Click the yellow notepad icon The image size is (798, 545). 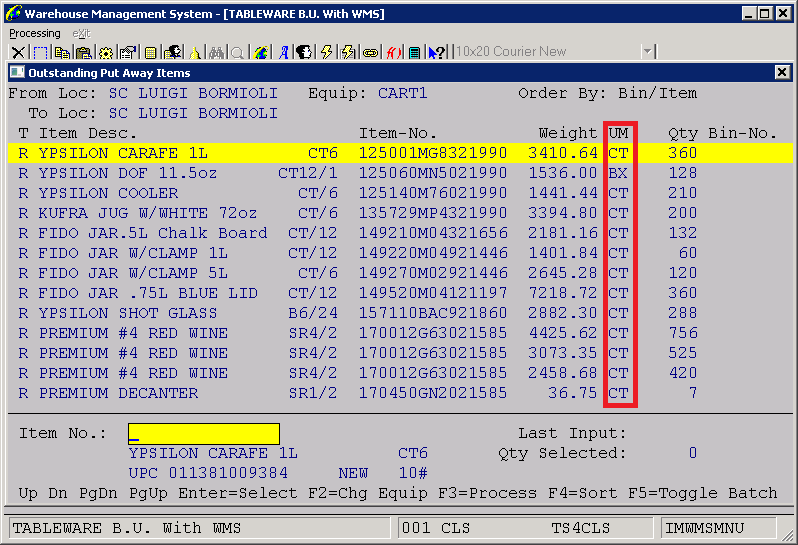click(x=150, y=52)
